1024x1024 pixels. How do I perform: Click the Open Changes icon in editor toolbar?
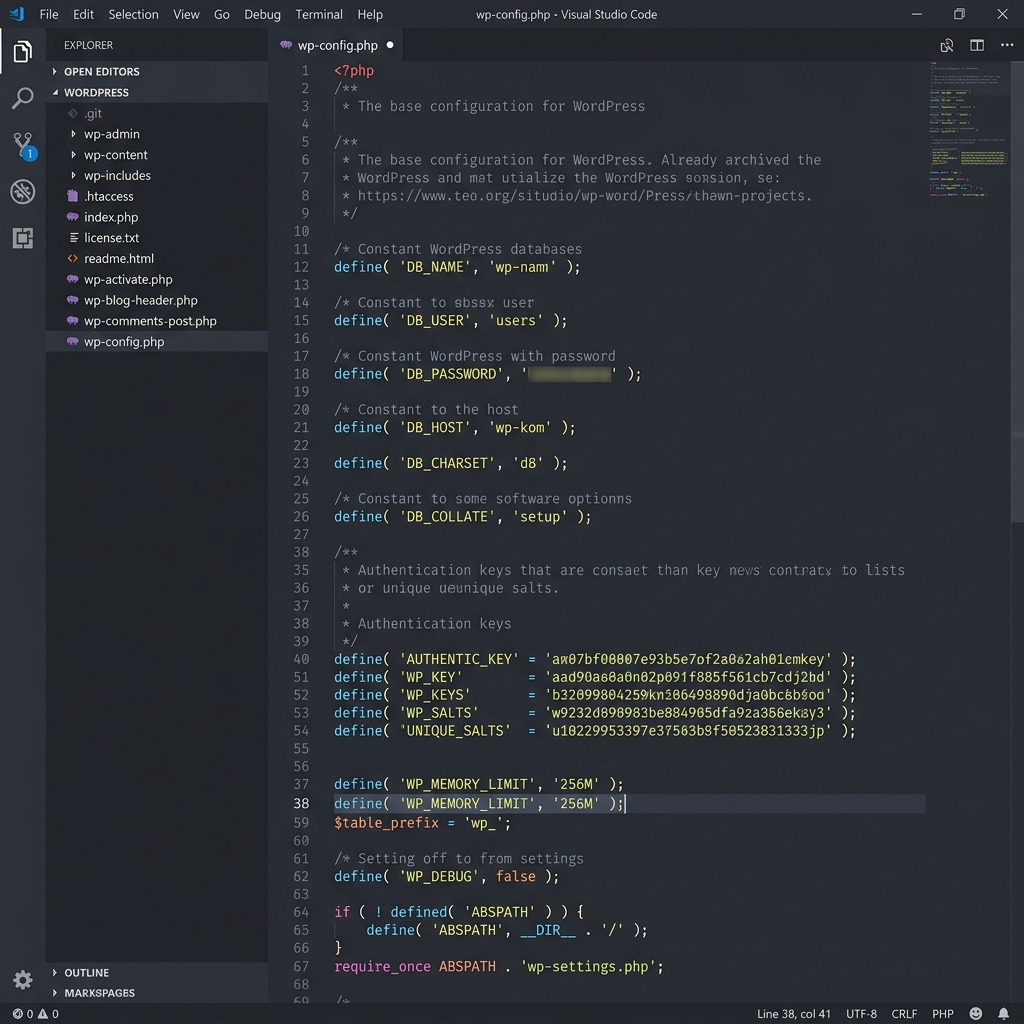click(946, 45)
